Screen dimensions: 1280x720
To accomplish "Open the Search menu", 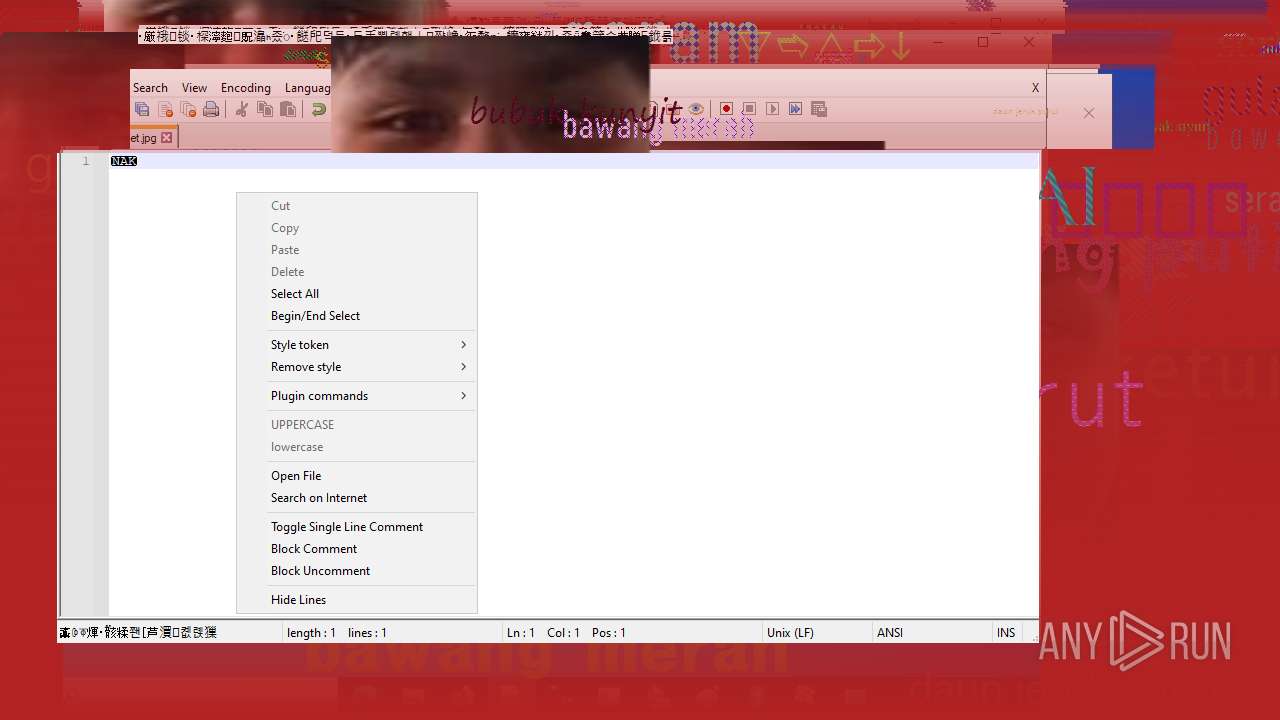I will pos(150,88).
